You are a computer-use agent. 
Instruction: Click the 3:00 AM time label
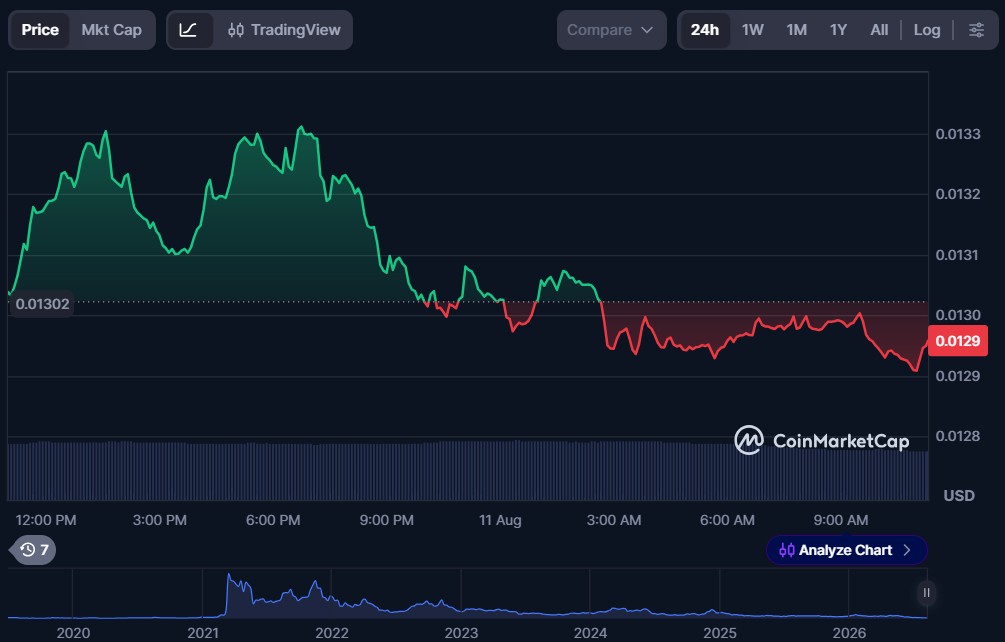[x=614, y=520]
